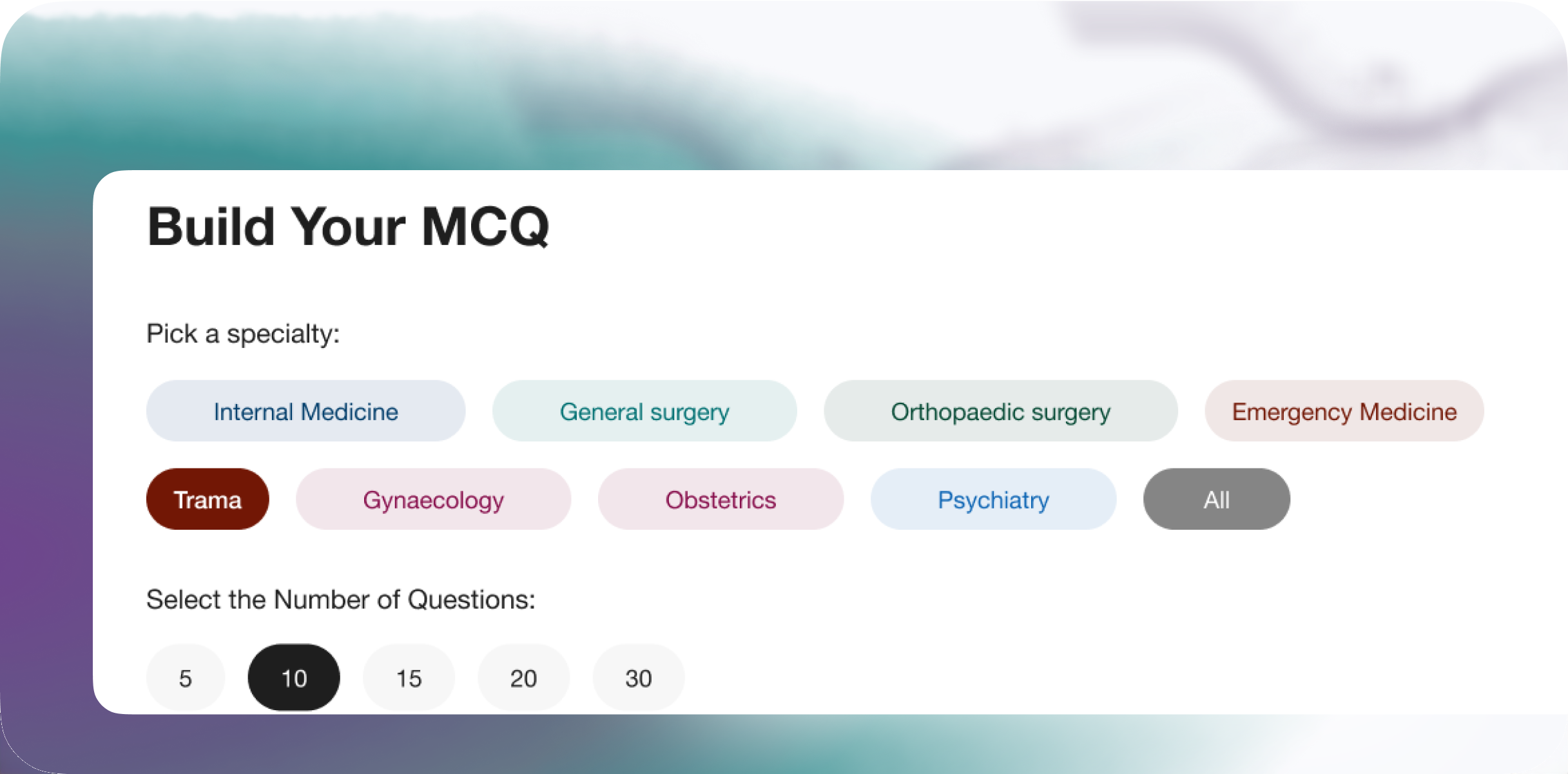Select the Internal Medicine specialty

305,411
